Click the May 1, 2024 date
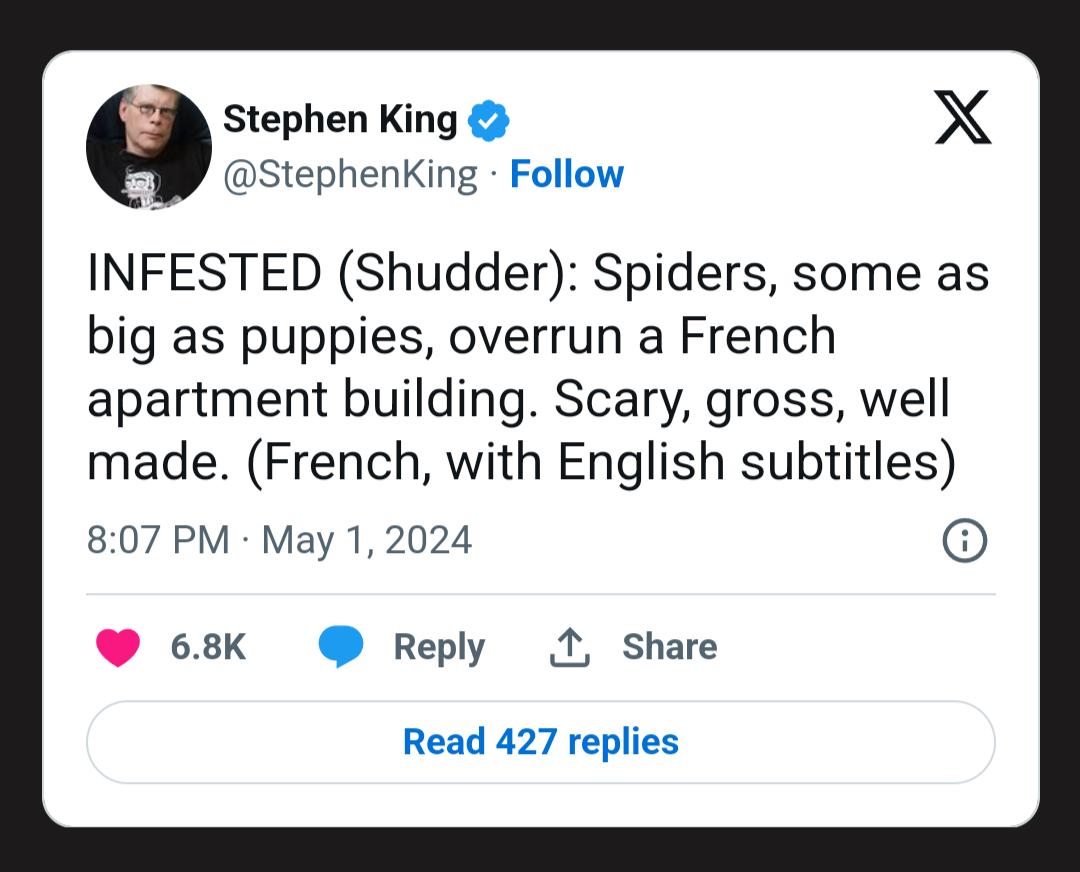Viewport: 1080px width, 872px height. (366, 540)
